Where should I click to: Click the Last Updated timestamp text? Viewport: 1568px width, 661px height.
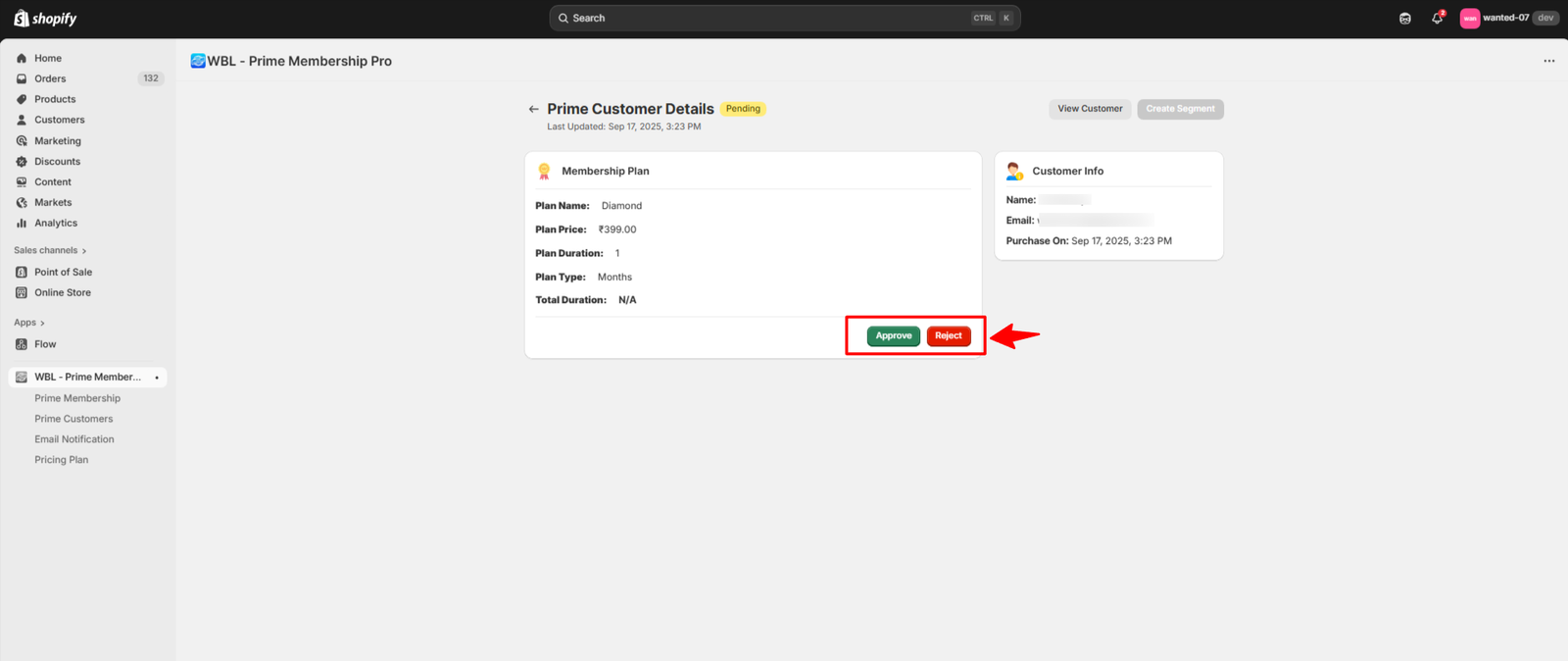624,127
